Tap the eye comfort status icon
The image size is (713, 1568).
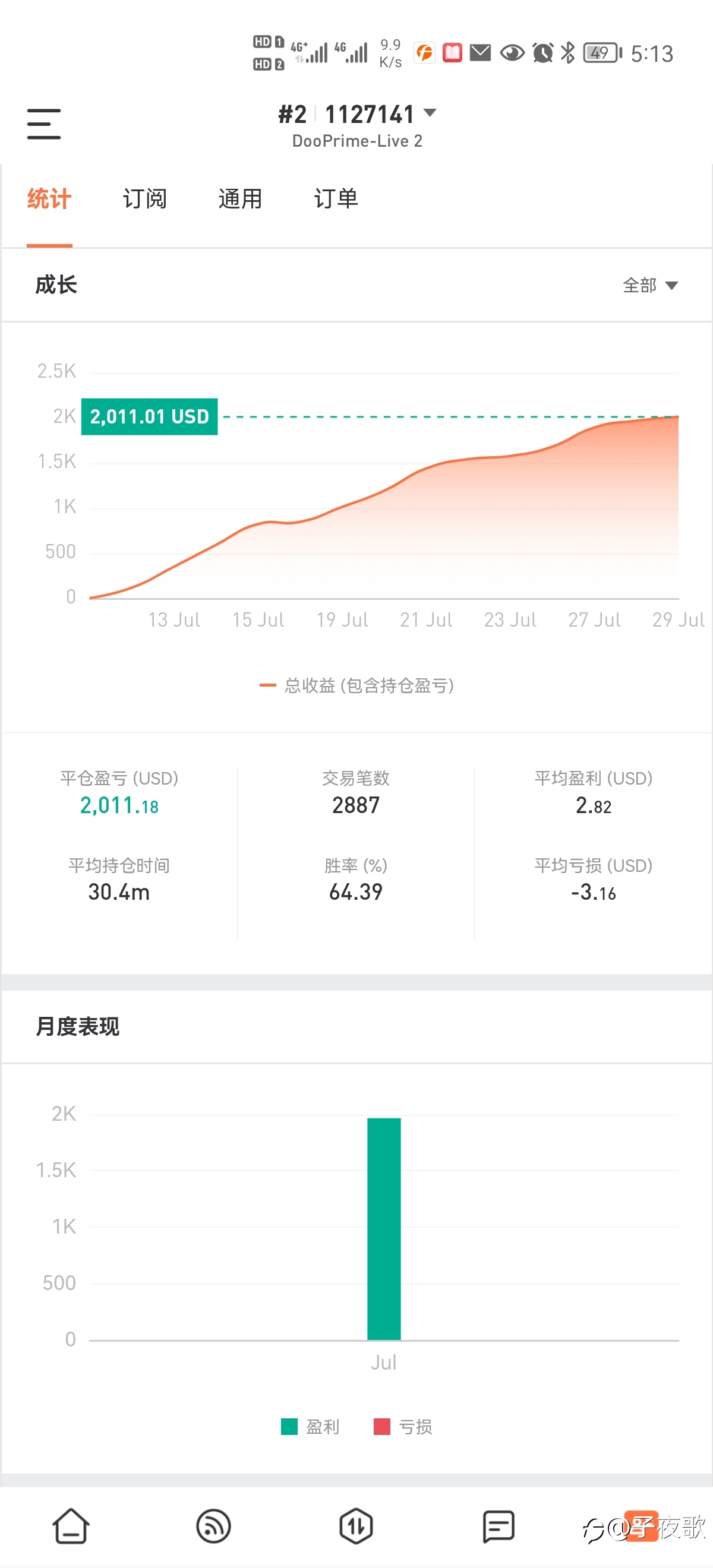pyautogui.click(x=512, y=53)
